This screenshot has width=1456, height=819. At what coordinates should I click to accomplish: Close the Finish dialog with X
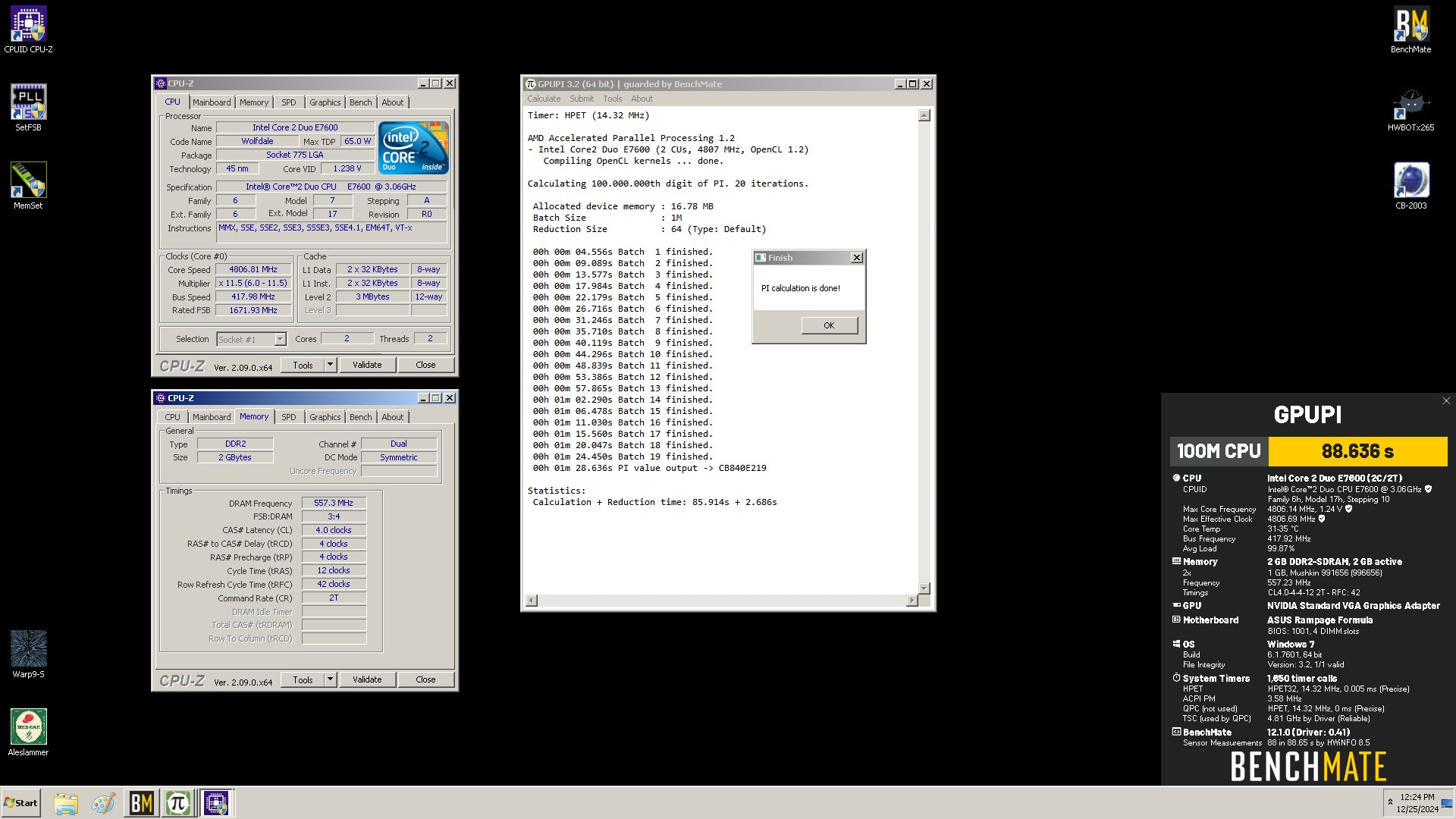click(x=857, y=258)
